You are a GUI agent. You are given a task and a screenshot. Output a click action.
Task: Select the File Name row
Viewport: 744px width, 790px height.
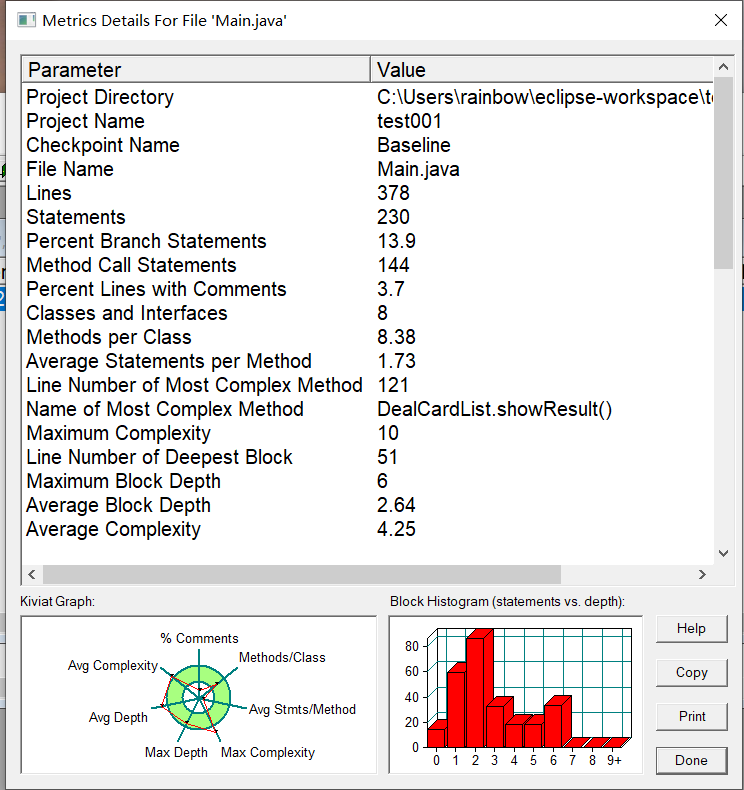point(368,169)
